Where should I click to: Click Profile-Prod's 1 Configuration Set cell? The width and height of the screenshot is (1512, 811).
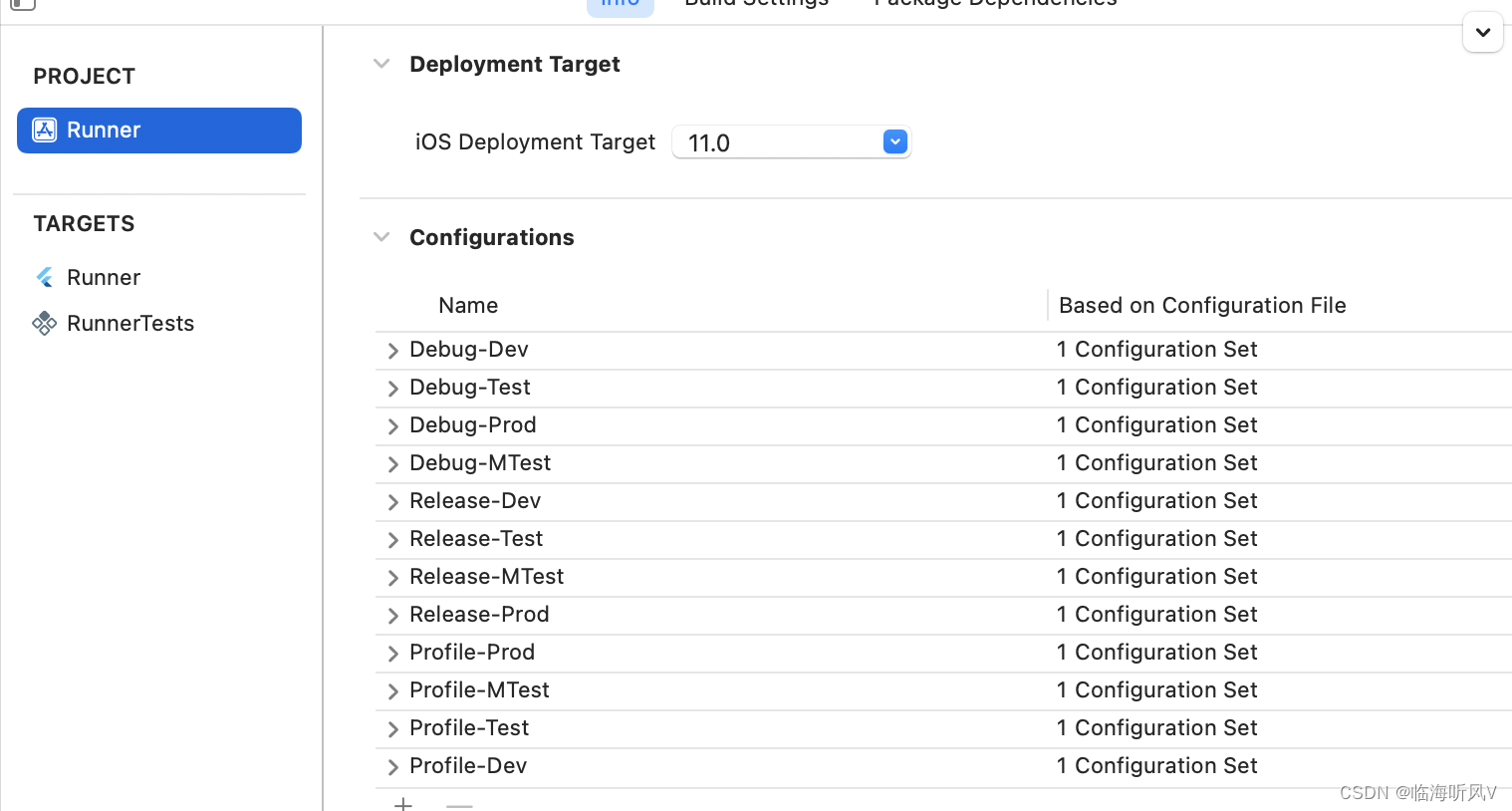(x=1157, y=653)
